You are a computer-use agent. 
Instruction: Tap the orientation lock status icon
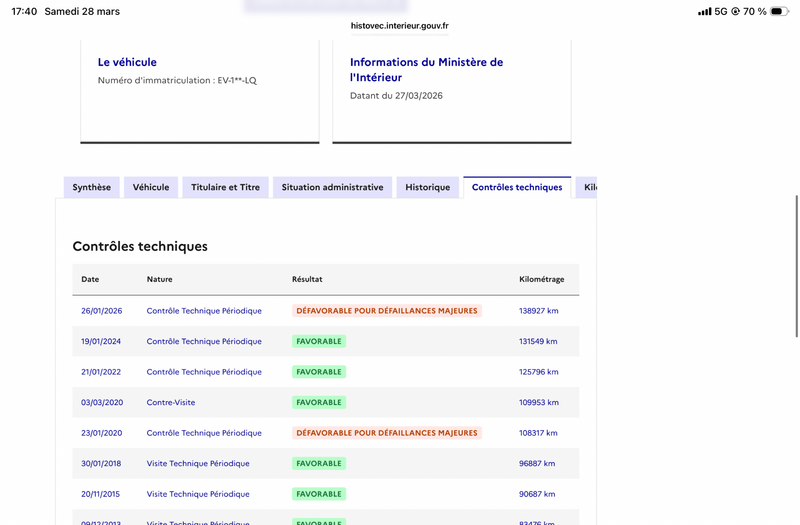(x=736, y=11)
